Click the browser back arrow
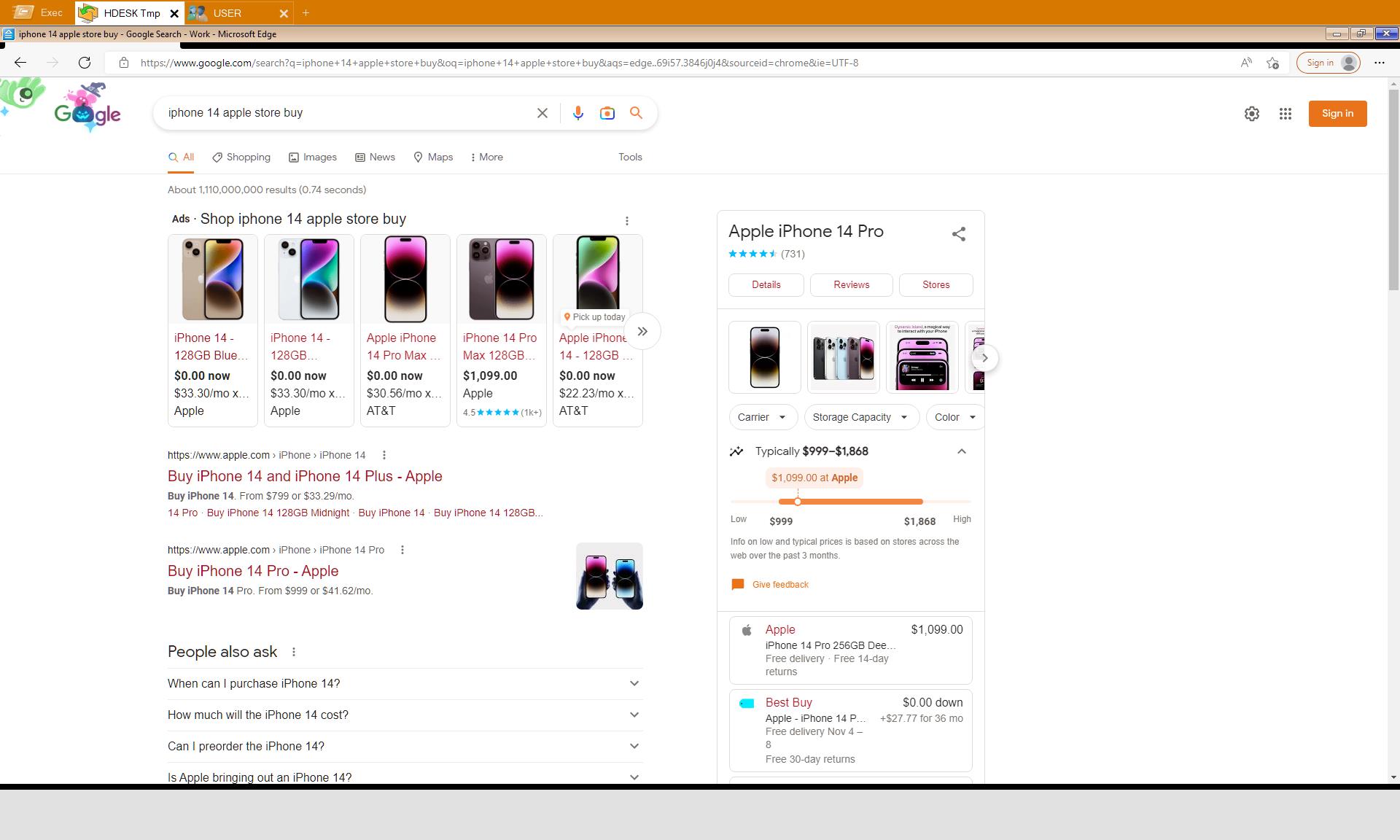1400x840 pixels. (20, 63)
